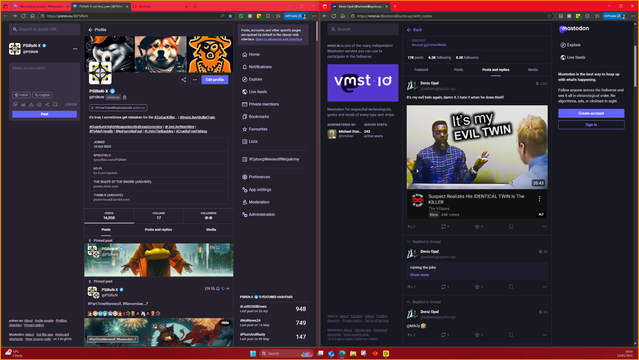
Task: Bookmark the 'ruining the joke' post
Action: [x=511, y=287]
